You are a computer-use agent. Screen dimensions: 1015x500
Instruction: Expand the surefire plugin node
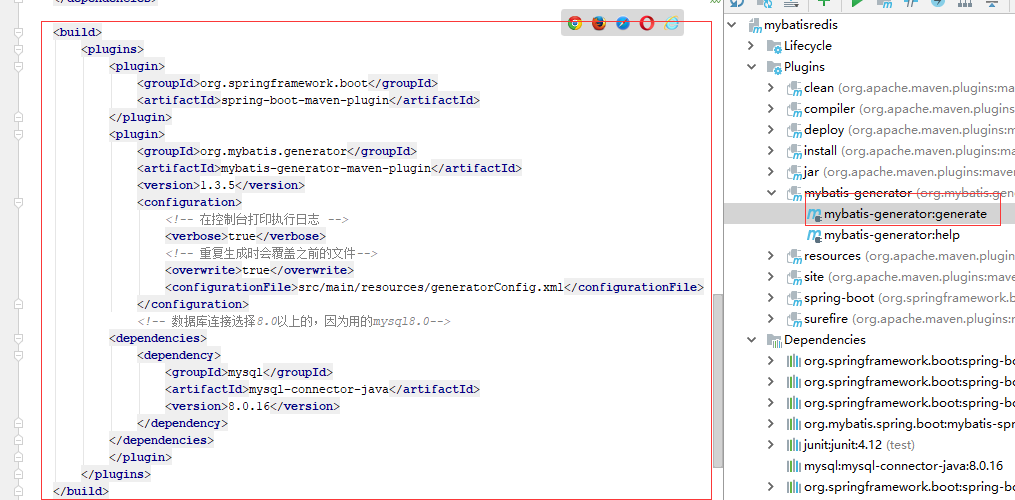click(770, 319)
